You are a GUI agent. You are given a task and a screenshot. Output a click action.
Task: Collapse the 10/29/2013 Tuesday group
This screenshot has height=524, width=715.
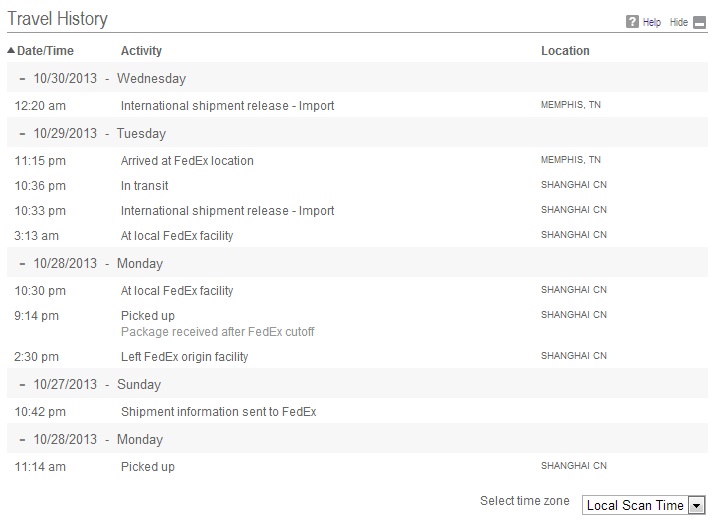22,134
